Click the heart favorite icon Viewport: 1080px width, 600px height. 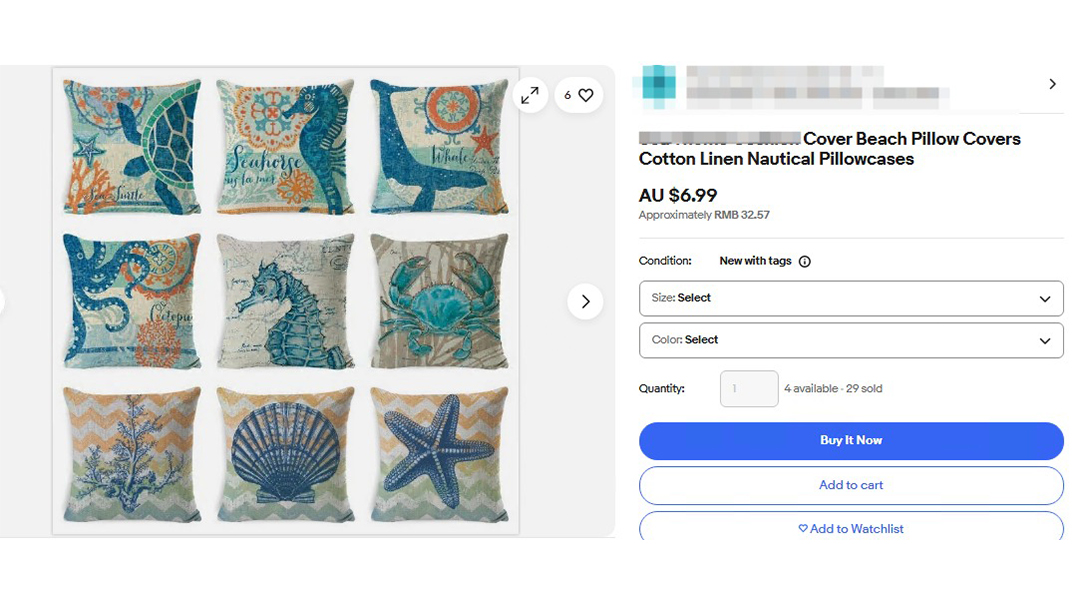(x=586, y=95)
